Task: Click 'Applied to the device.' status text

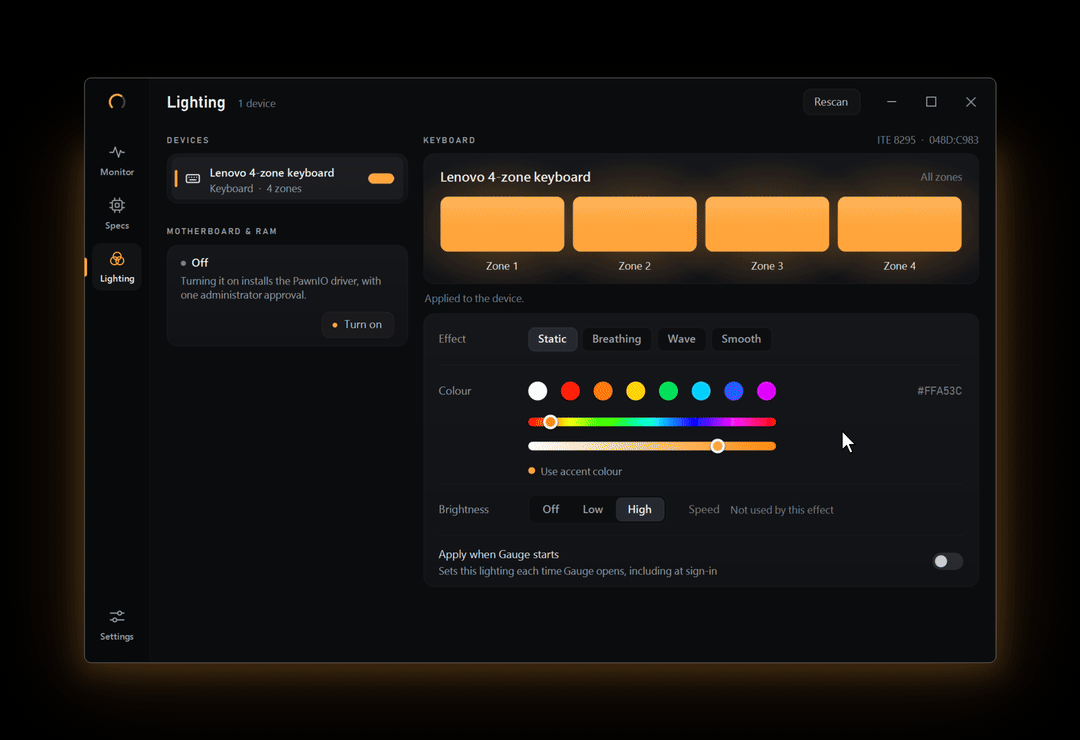Action: tap(474, 298)
